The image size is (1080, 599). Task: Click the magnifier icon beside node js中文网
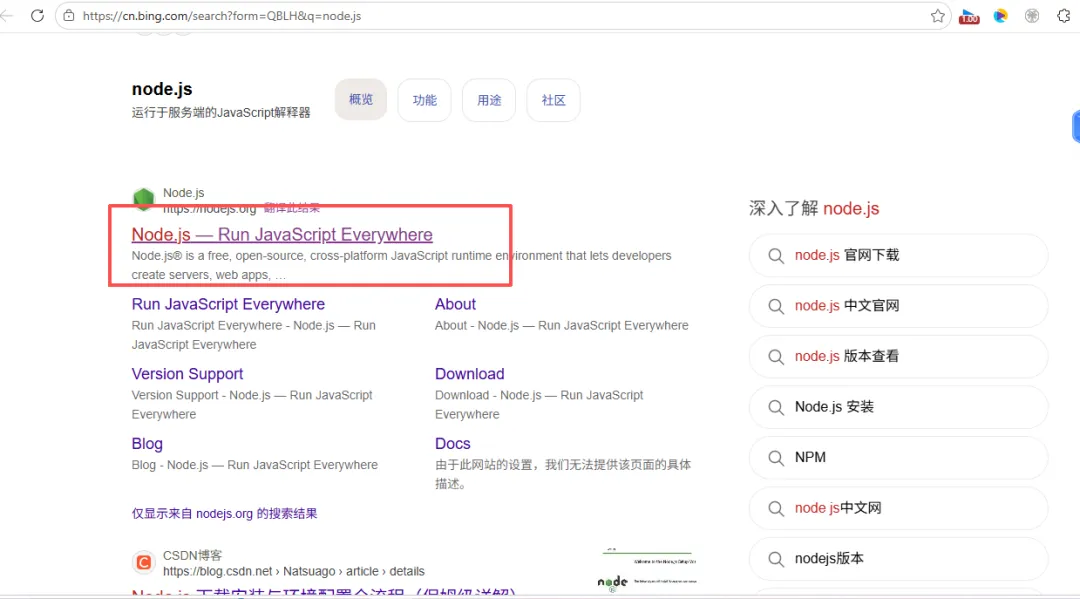(776, 508)
